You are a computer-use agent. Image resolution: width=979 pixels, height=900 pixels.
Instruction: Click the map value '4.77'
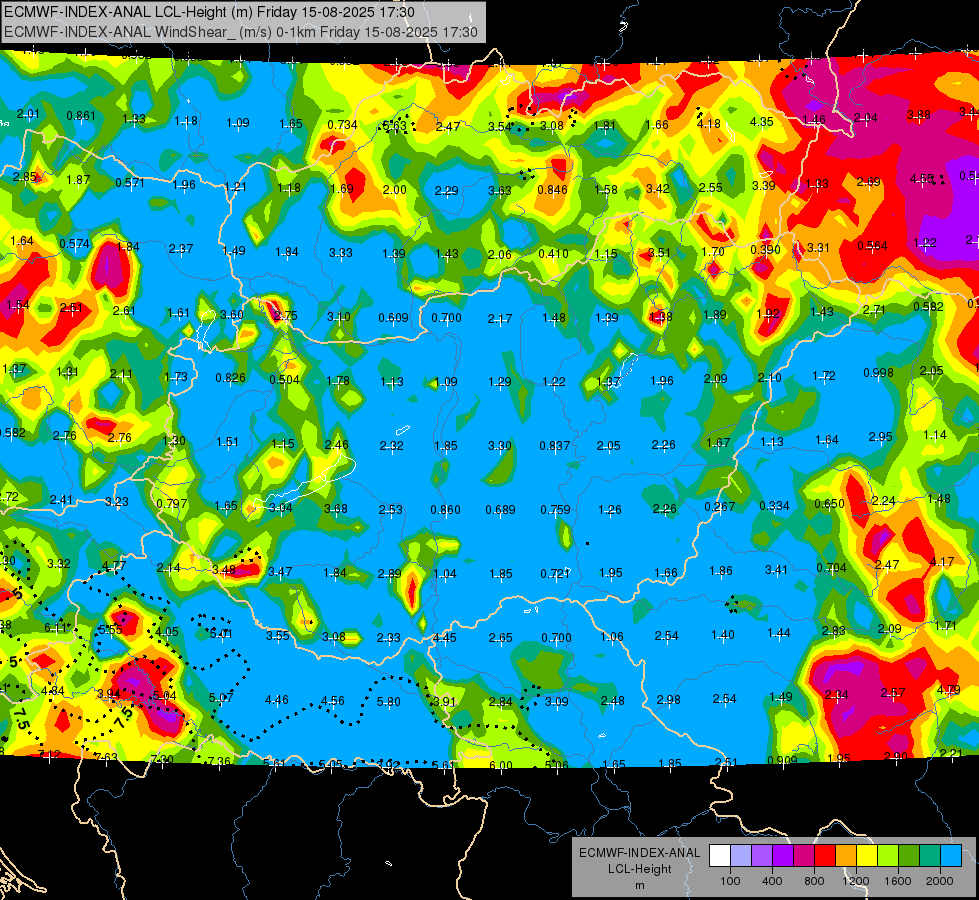114,566
